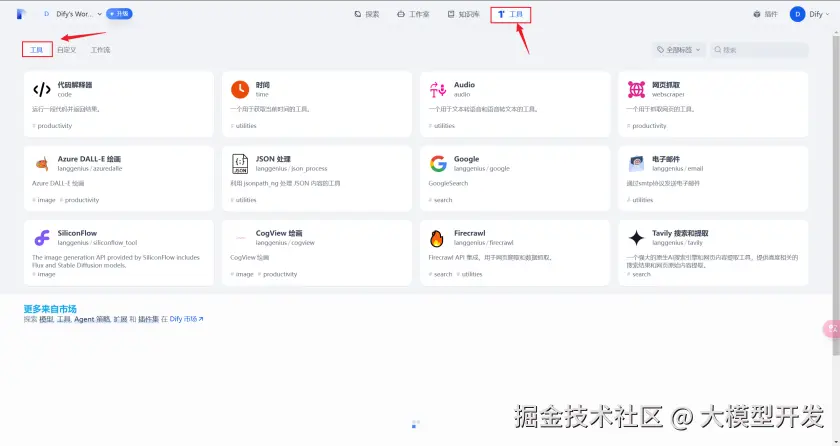
Task: Switch to the 工具 sub-tab
Action: click(x=37, y=50)
